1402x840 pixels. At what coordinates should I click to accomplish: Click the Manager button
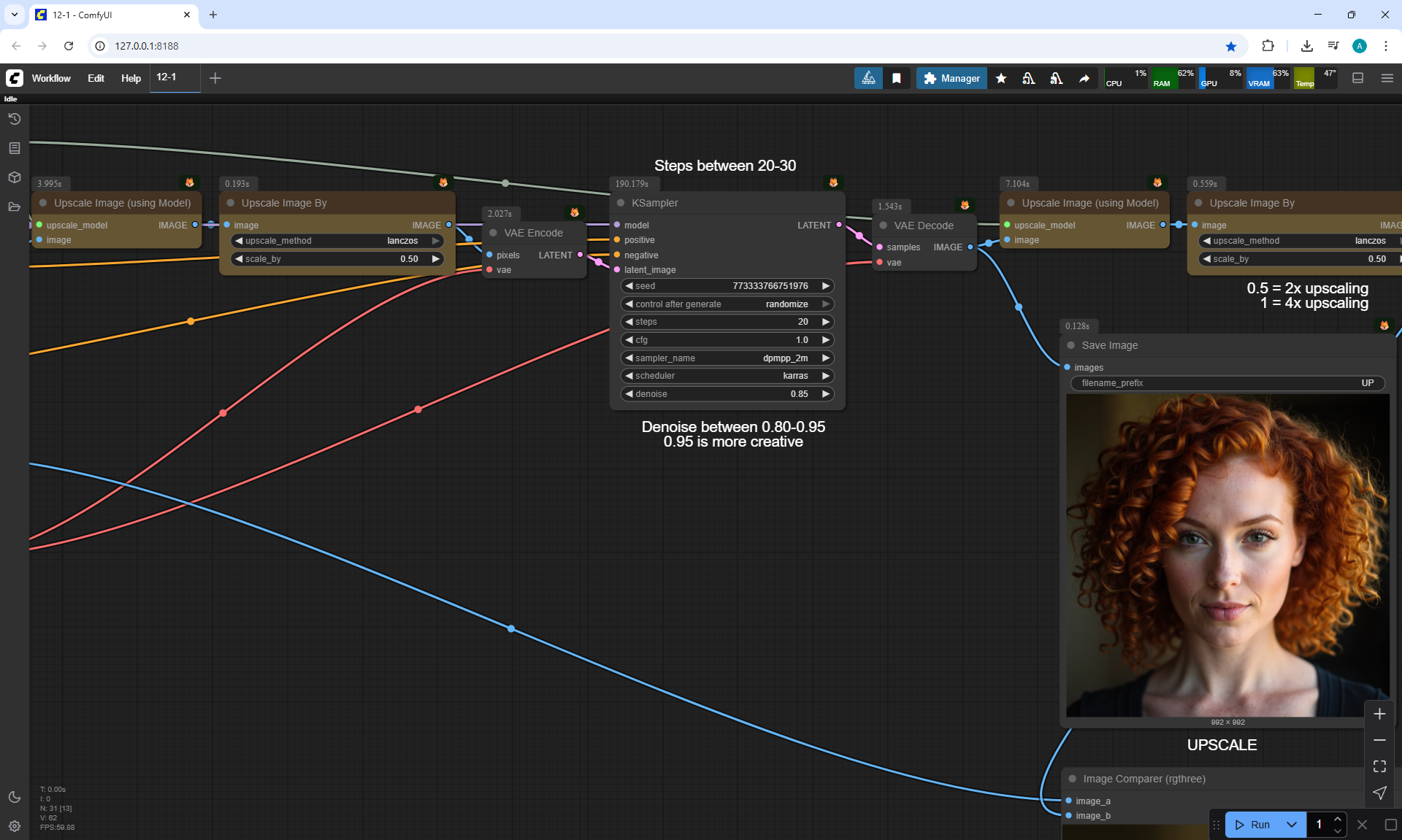(951, 78)
